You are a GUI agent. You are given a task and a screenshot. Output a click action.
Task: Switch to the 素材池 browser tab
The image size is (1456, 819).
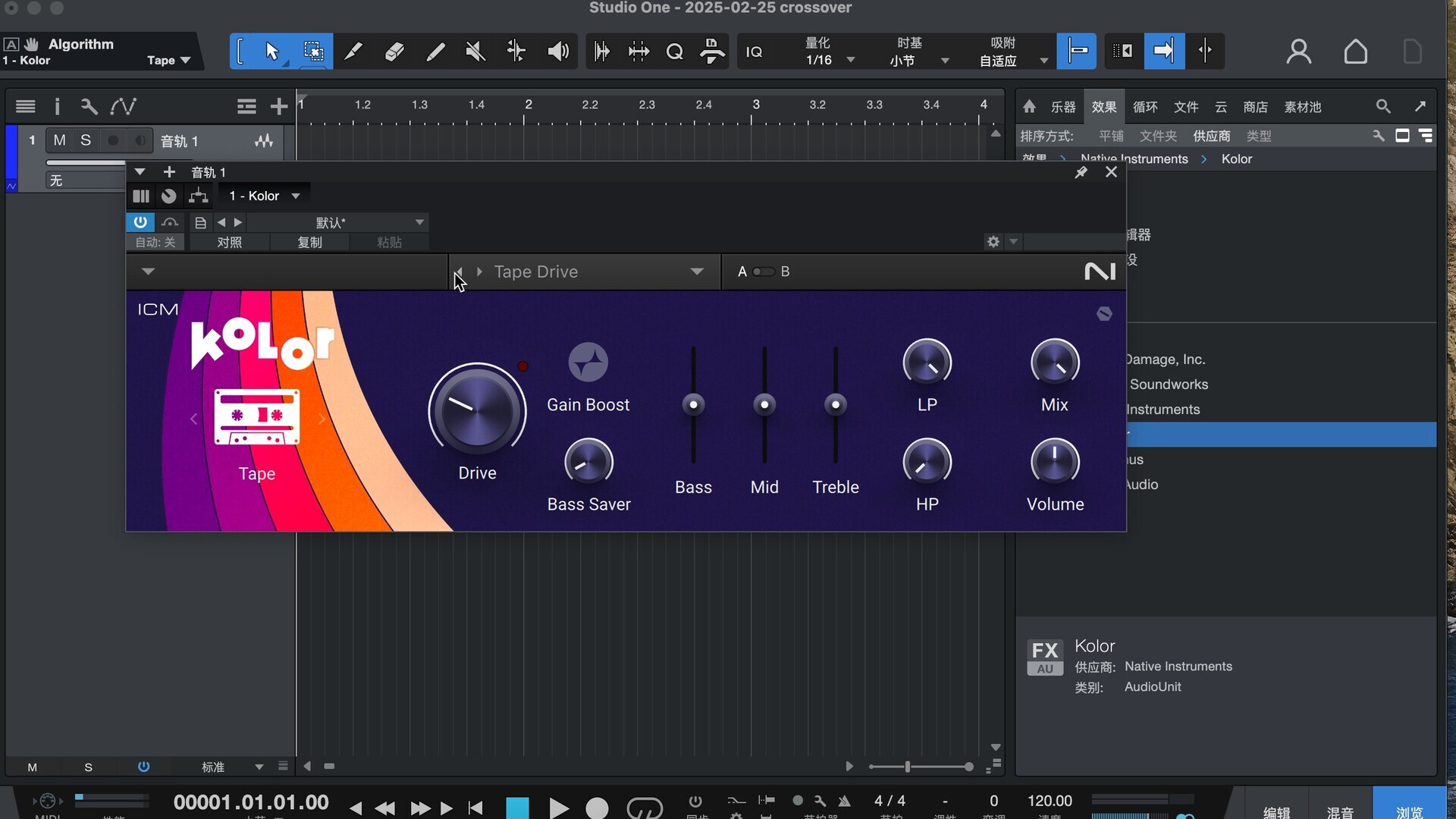point(1303,107)
